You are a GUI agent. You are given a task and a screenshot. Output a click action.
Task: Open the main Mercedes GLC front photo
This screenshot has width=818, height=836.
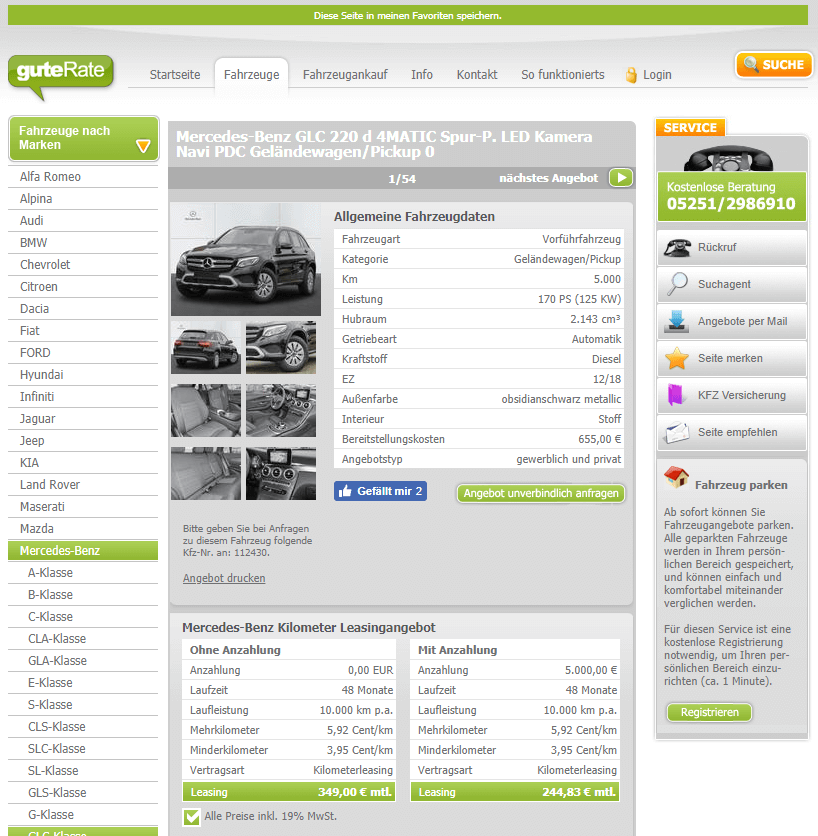[246, 260]
